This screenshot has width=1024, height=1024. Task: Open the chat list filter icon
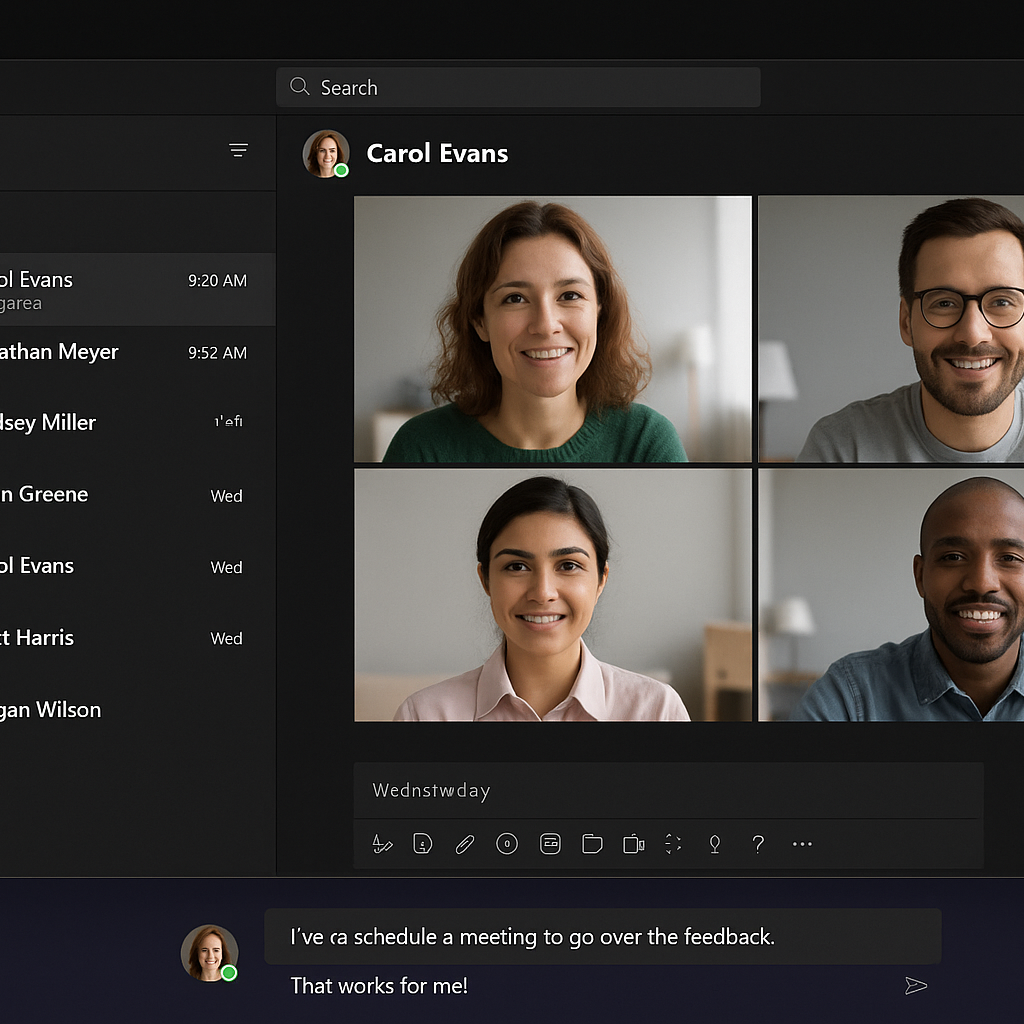coord(238,150)
